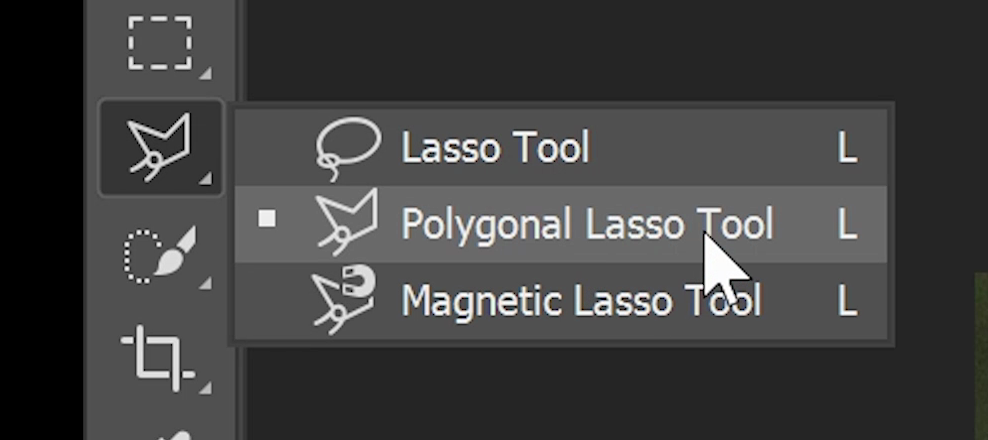
Task: Activate the Crop tool
Action: coord(160,356)
